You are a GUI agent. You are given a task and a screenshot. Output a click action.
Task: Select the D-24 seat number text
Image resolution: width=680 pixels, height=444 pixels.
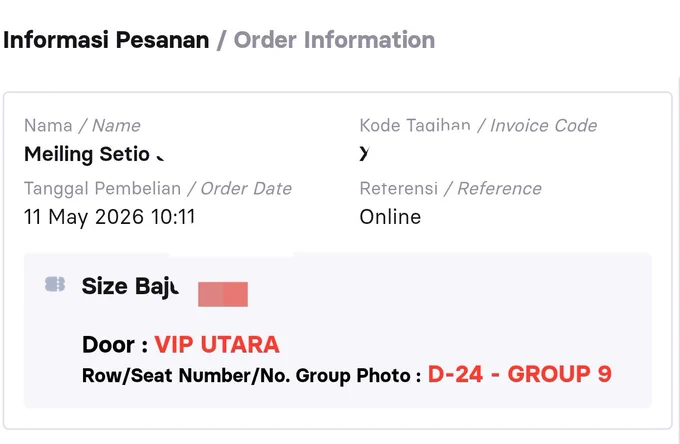coord(455,374)
